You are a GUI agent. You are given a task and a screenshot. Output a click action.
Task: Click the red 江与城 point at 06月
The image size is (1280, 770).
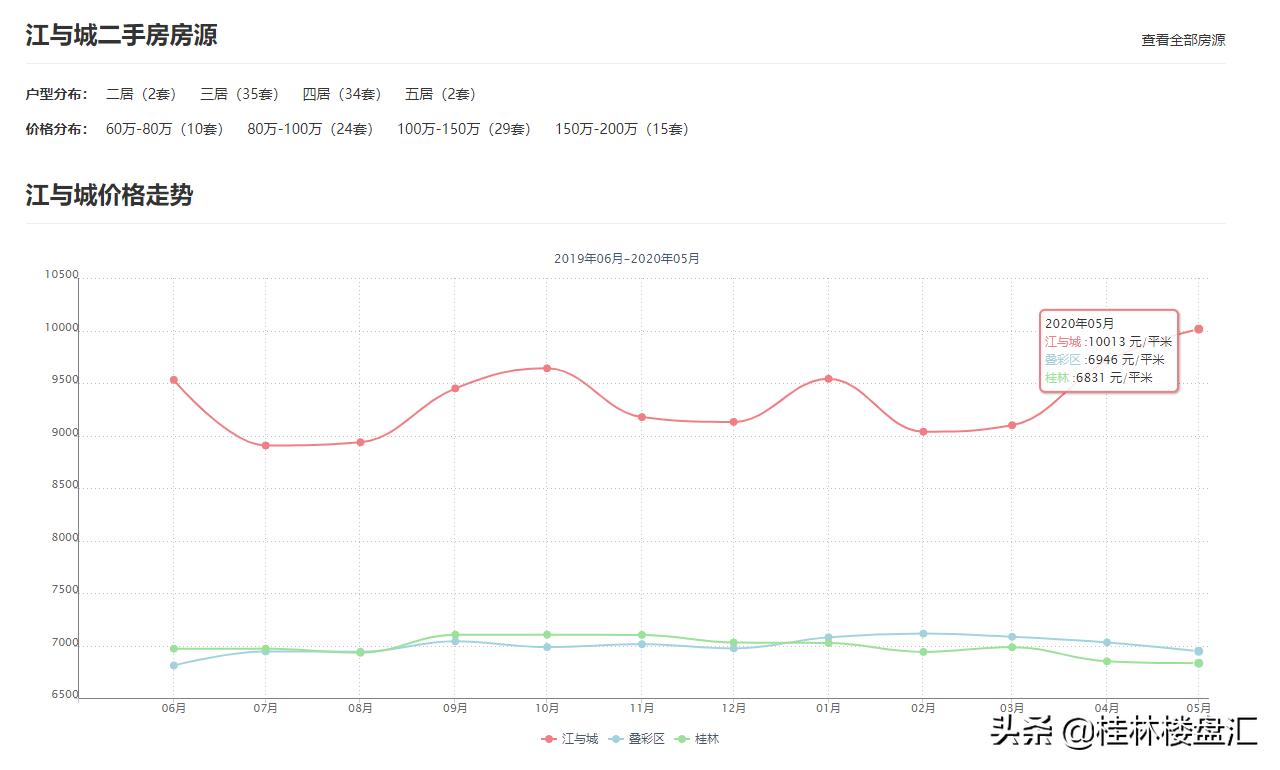point(174,380)
